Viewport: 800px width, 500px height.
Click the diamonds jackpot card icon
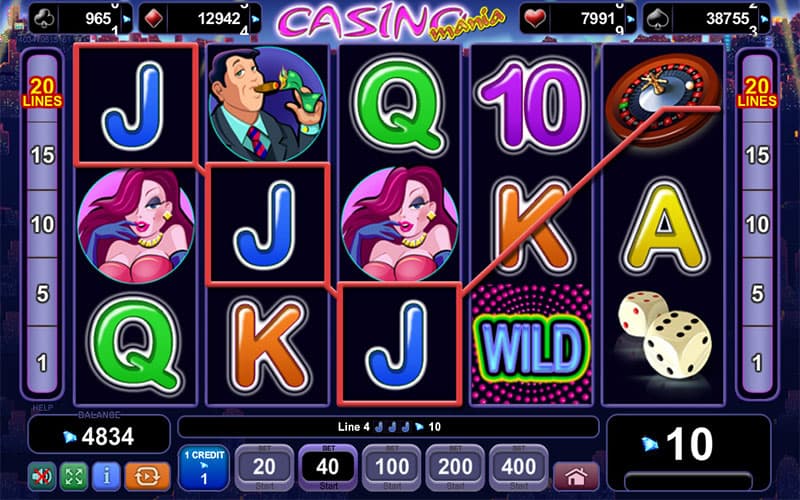tap(154, 19)
